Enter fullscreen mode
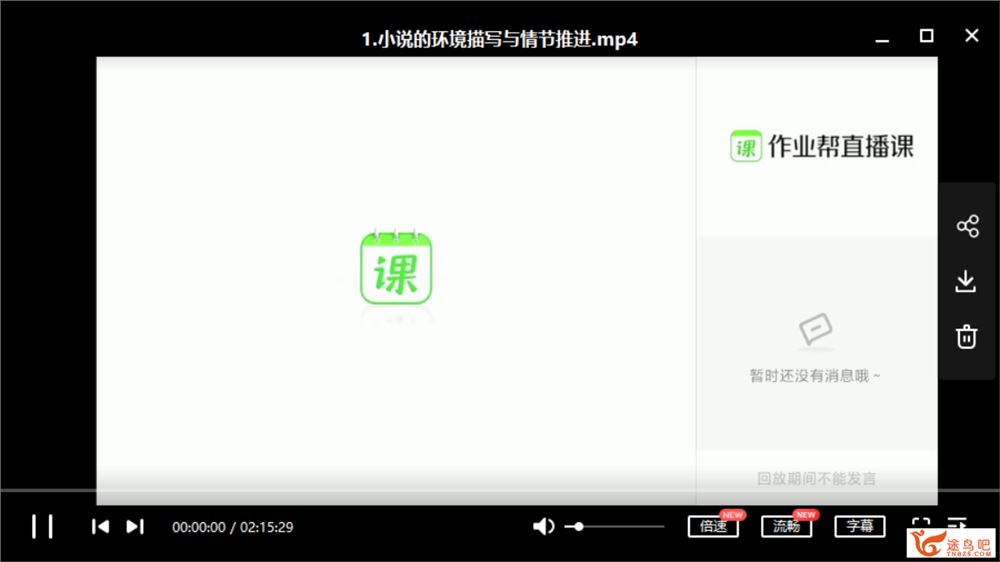The height and width of the screenshot is (562, 1000). pos(921,524)
